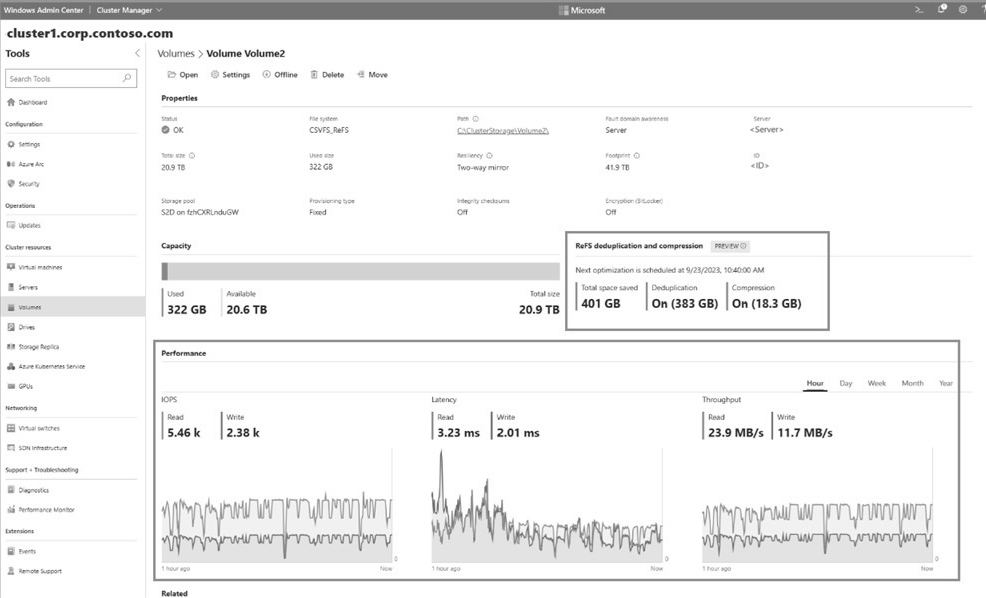Click the 401 GB total space saved value
Viewport: 986px width, 598px height.
(601, 303)
